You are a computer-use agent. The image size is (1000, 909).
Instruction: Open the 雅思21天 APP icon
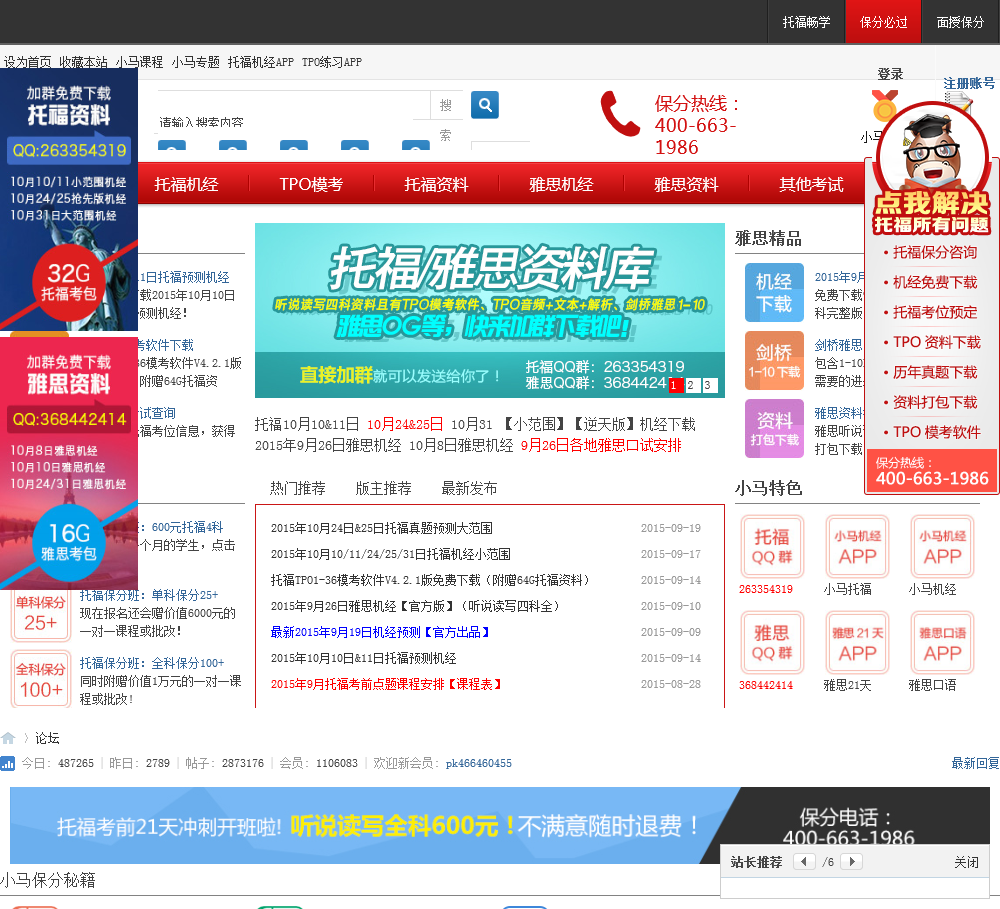[x=857, y=642]
